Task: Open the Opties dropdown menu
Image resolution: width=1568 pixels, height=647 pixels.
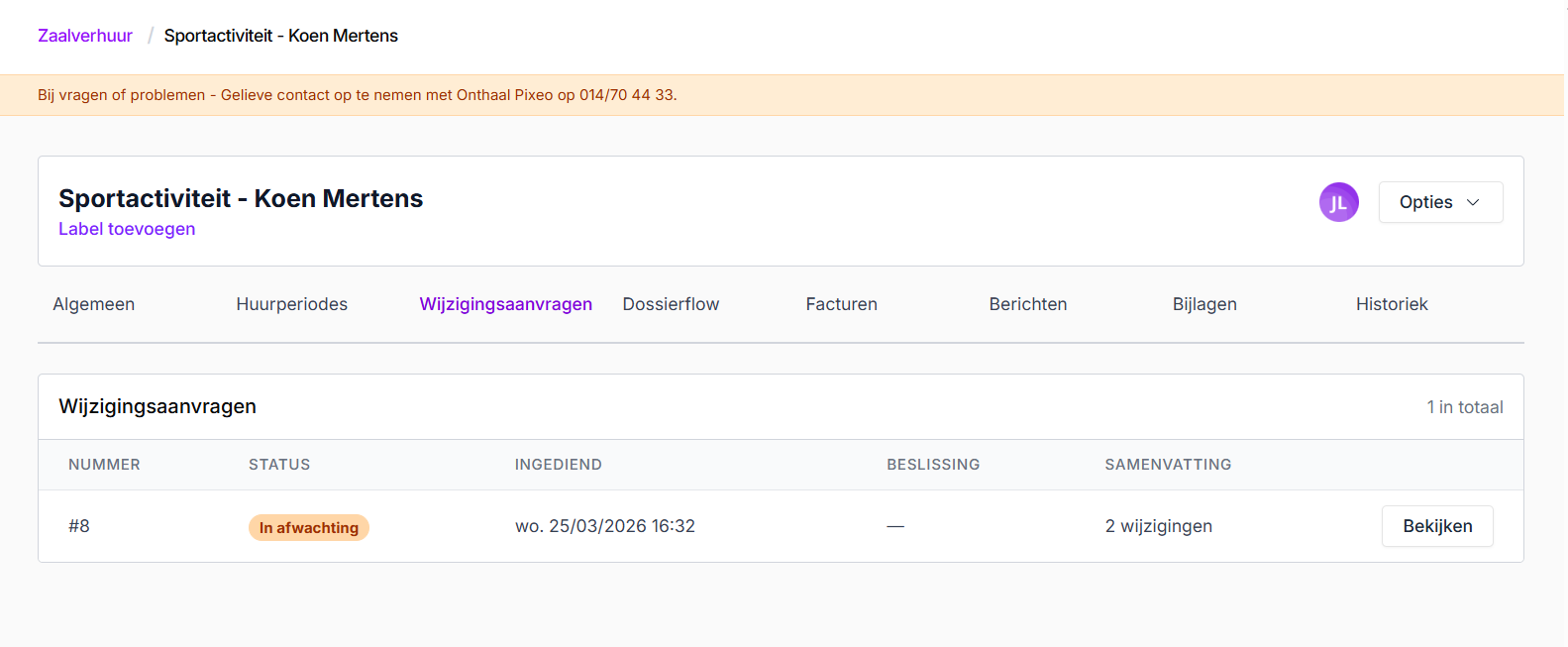Action: tap(1439, 202)
